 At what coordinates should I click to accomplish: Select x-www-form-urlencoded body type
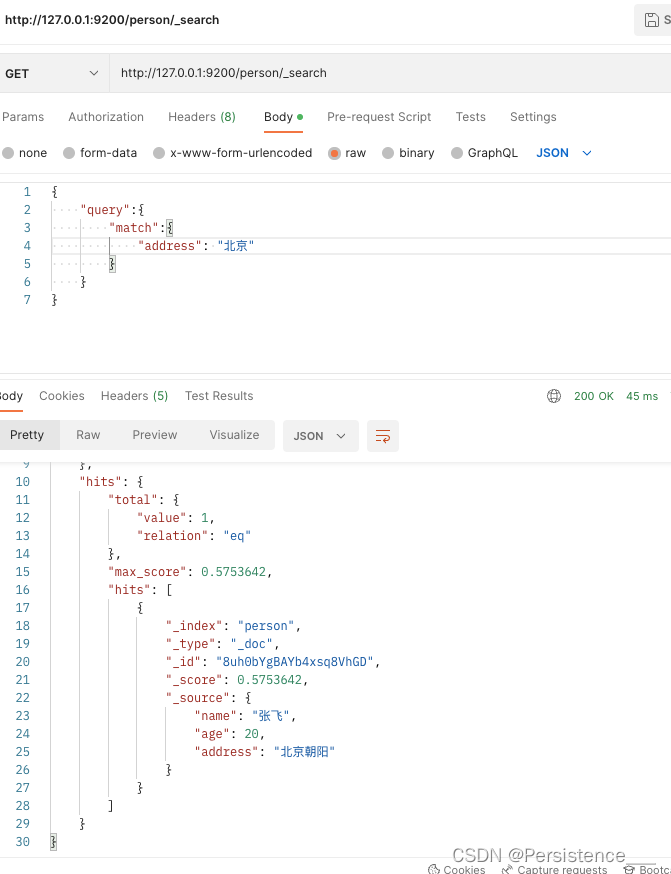(x=233, y=153)
